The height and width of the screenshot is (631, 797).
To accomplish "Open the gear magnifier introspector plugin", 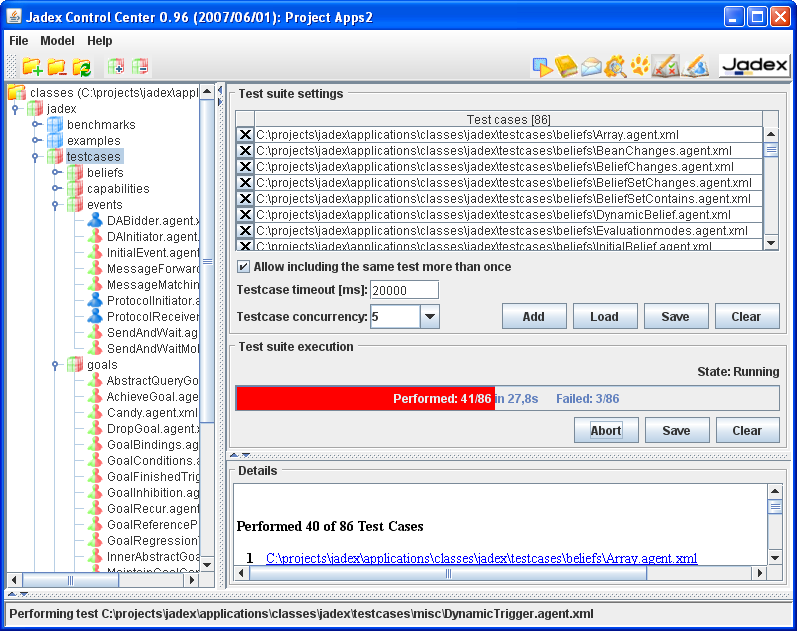I will 615,67.
